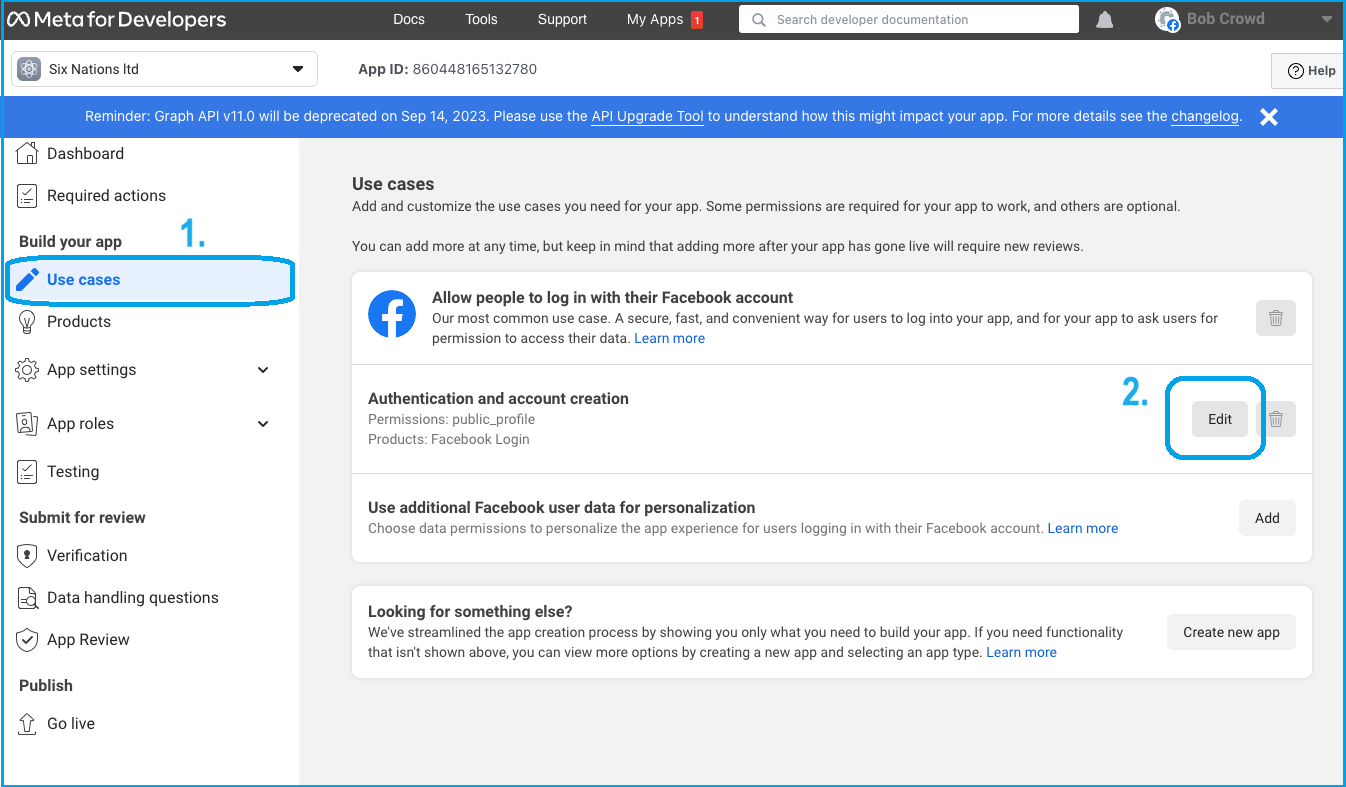Open the account dropdown arrow beside Bob Crowd
Screen dimensions: 1346x787
(1326, 19)
